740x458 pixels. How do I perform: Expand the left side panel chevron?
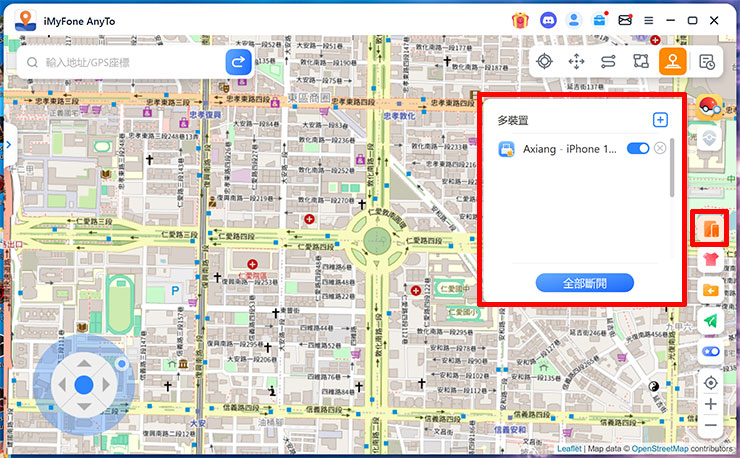(x=9, y=145)
